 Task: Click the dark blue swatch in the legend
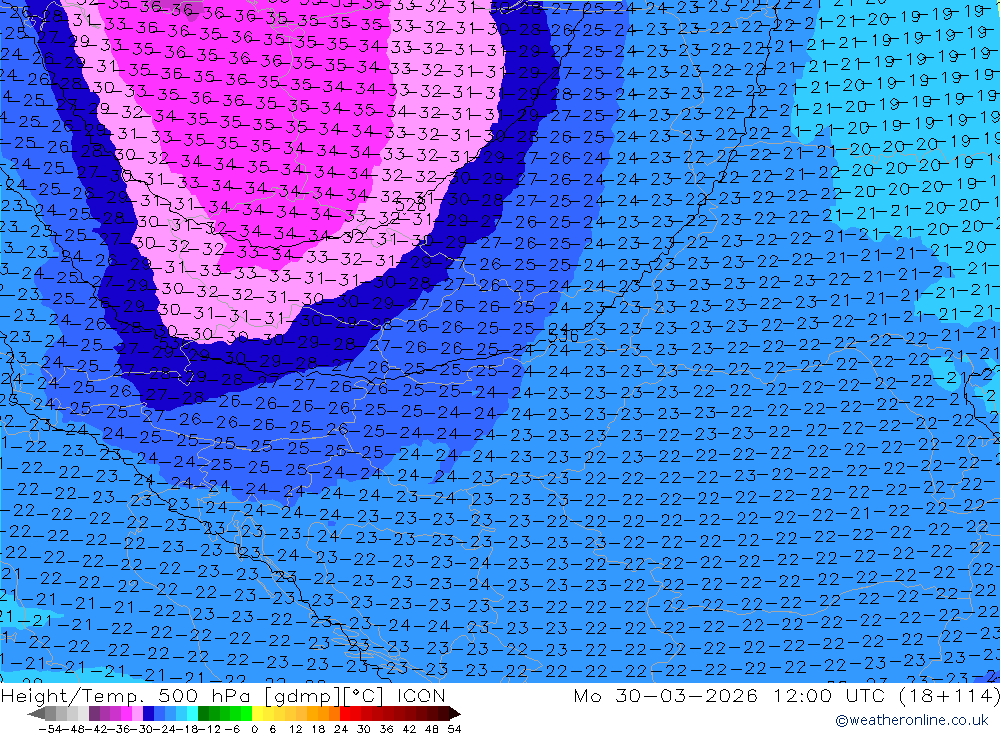pyautogui.click(x=149, y=714)
